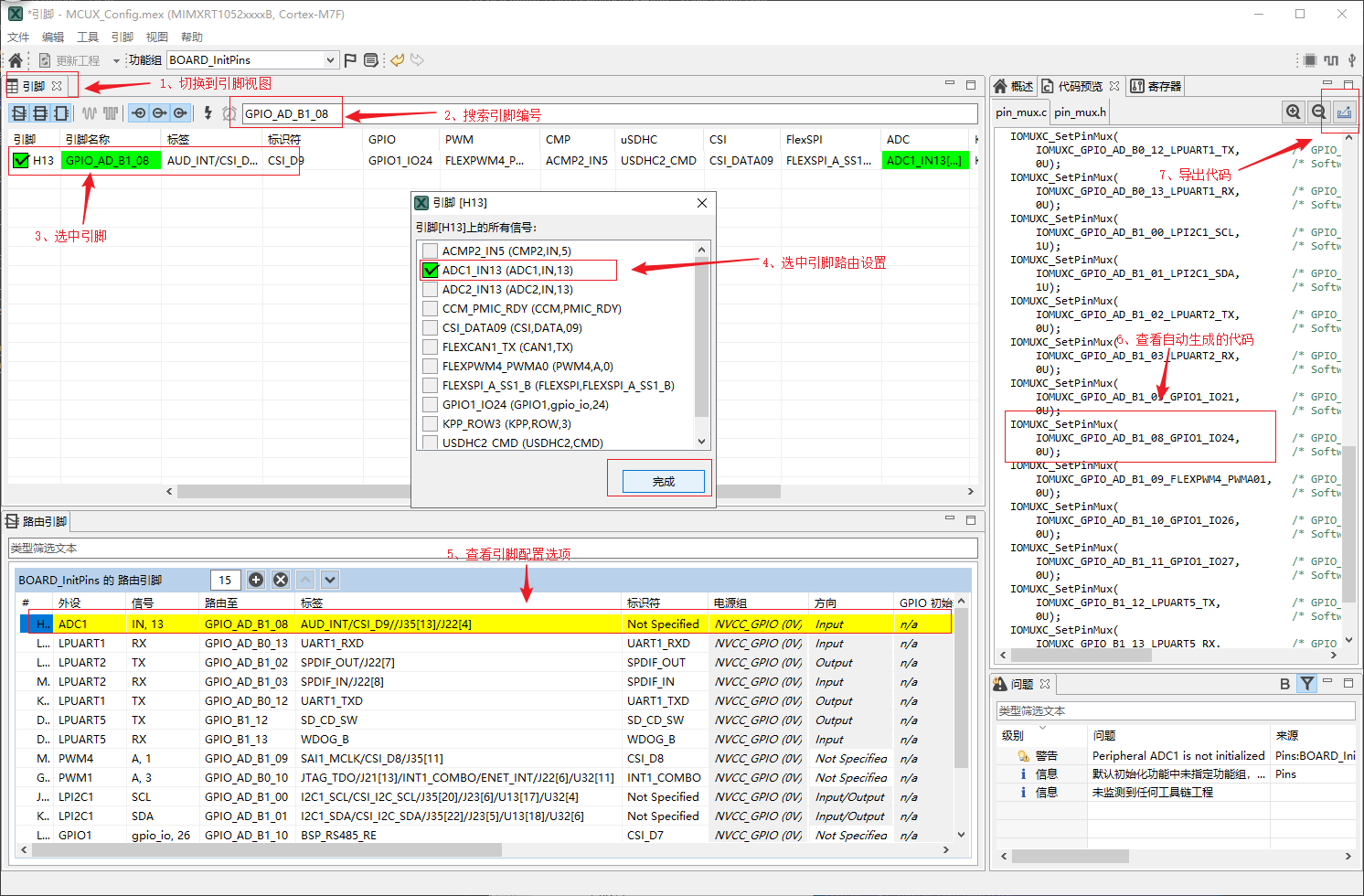
Task: Click the add routed pin plus icon
Action: (x=256, y=580)
